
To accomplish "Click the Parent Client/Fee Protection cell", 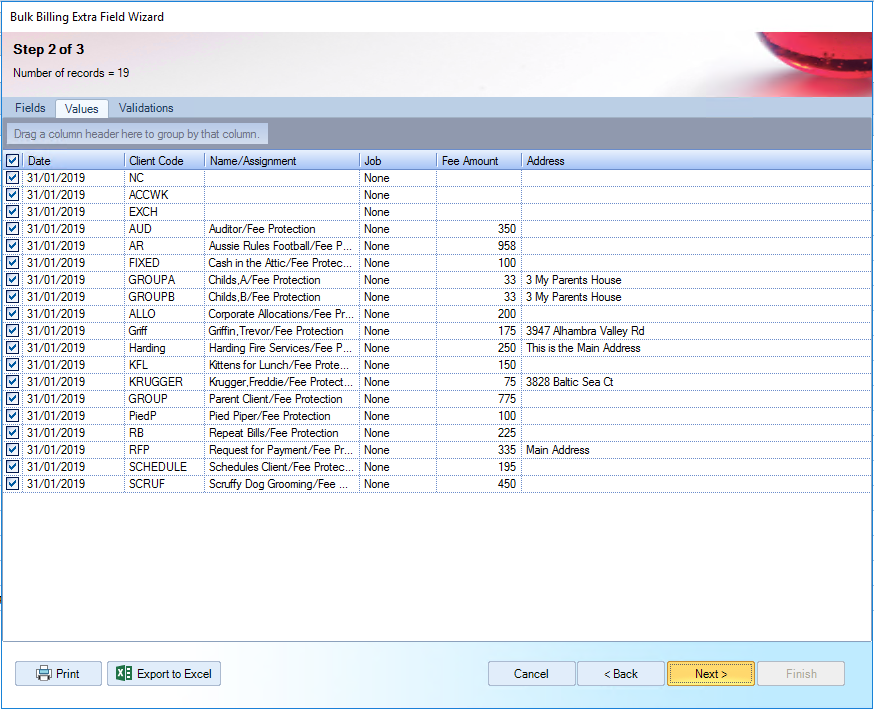I will coord(282,399).
